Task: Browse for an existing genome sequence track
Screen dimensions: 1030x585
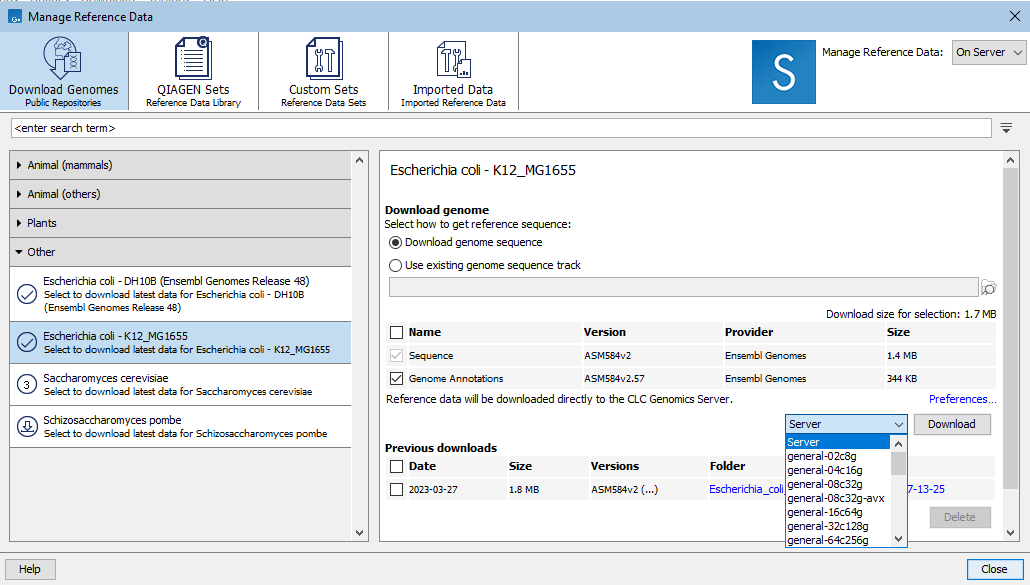Action: 988,286
